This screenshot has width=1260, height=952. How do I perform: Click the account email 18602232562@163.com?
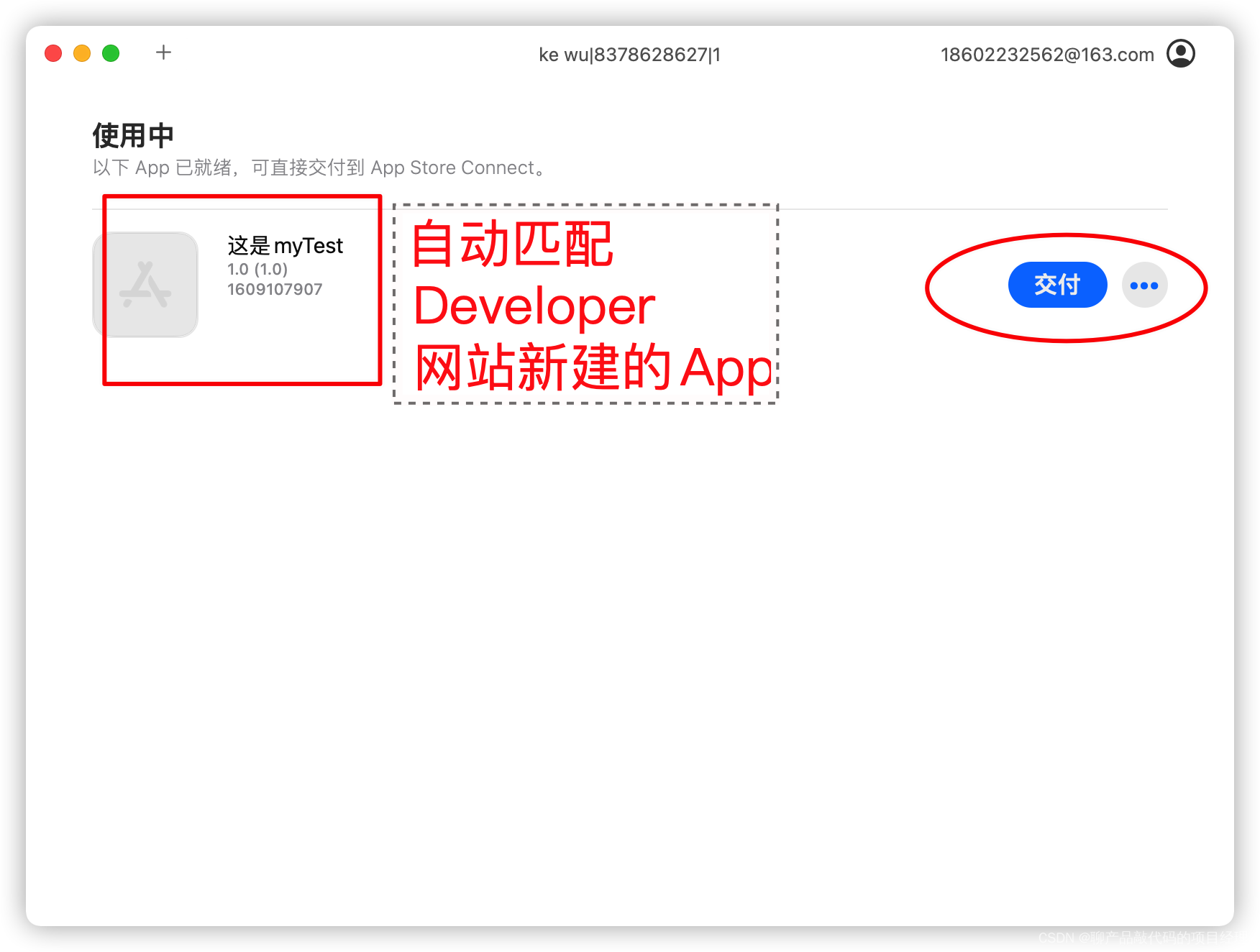coord(1047,55)
